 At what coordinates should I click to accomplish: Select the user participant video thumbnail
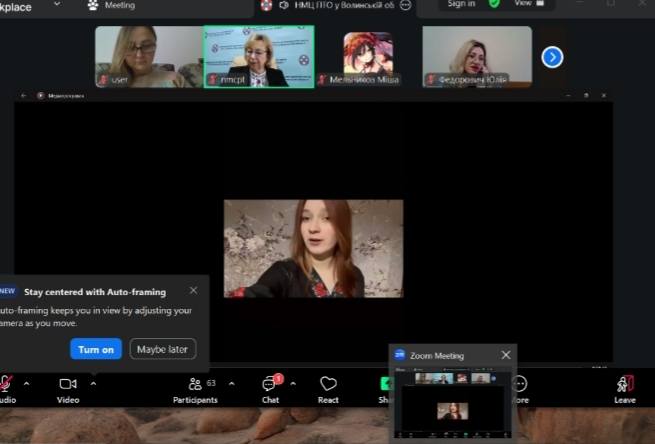(148, 57)
